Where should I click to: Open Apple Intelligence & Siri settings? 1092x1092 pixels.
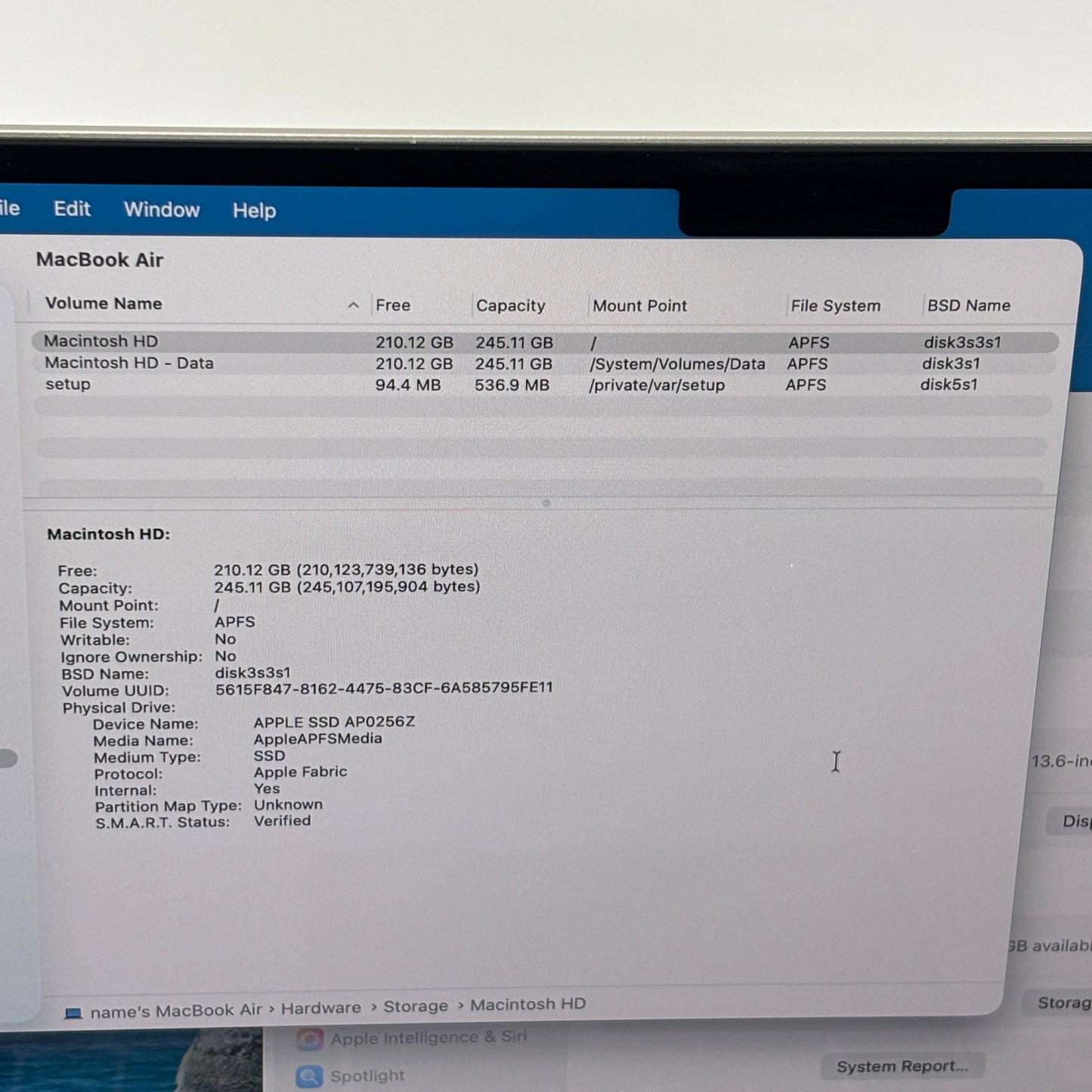[428, 1038]
